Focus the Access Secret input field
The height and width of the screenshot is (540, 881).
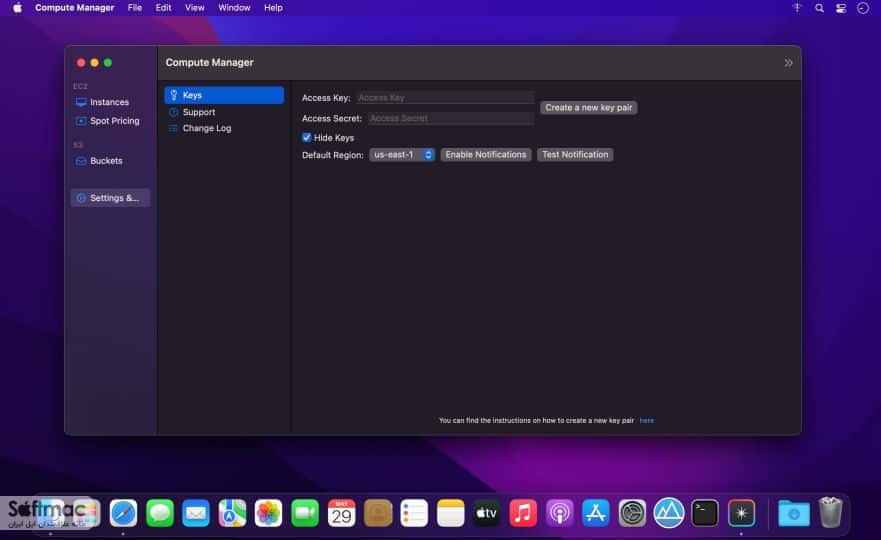coord(451,119)
